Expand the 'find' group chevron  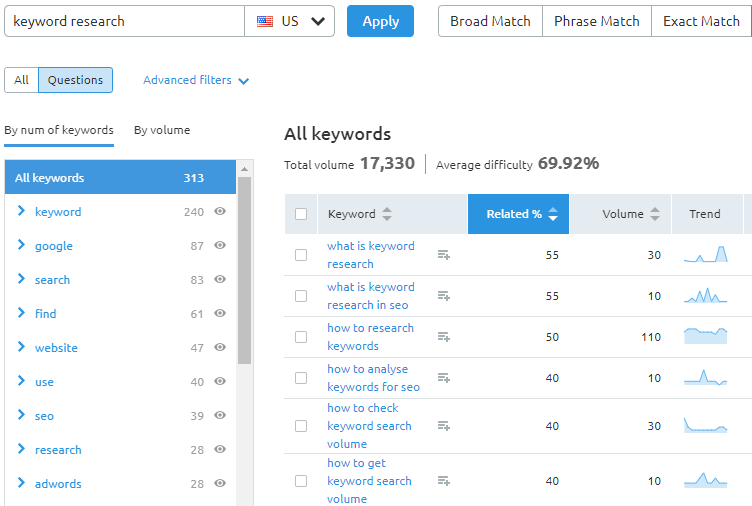pos(21,313)
